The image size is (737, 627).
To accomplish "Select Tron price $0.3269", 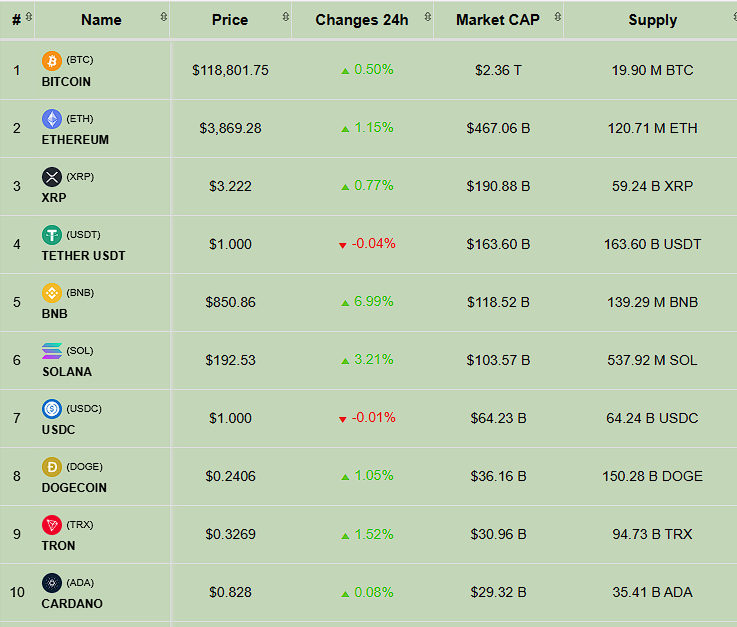I will tap(230, 534).
